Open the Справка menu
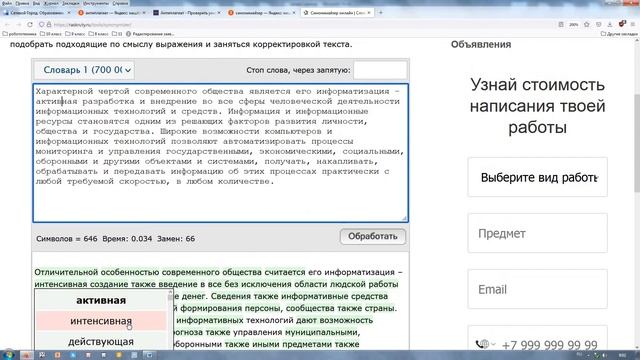Viewport: 640px width, 360px height. coord(120,3)
